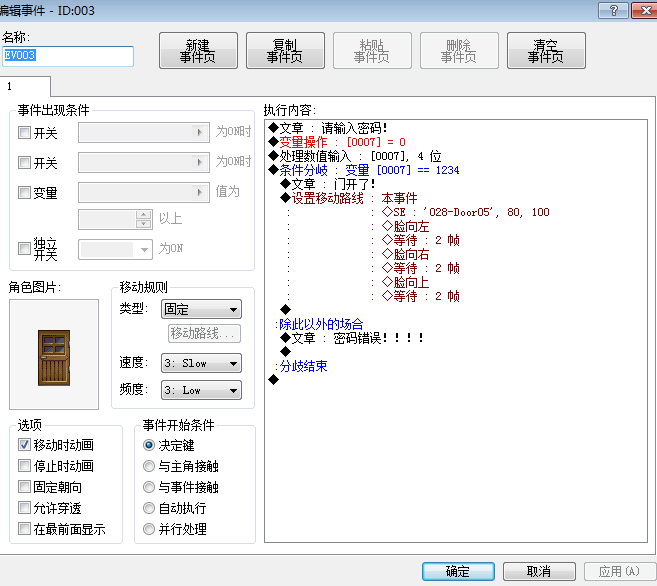Viewport: 657px width, 586px height.
Task: Select the 变量操作 [0007] = 0 command
Action: (337, 142)
